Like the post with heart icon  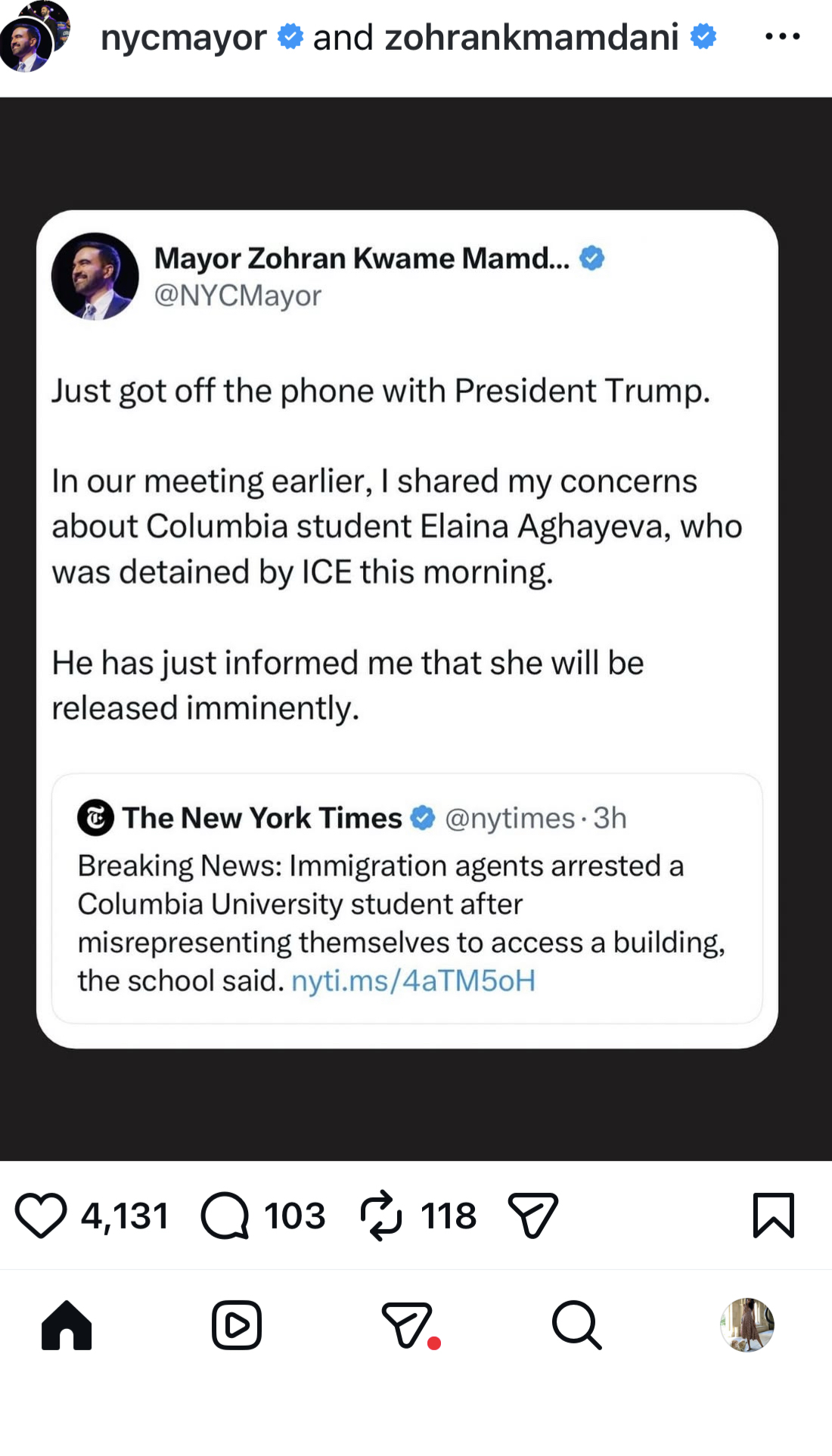pyautogui.click(x=41, y=1216)
